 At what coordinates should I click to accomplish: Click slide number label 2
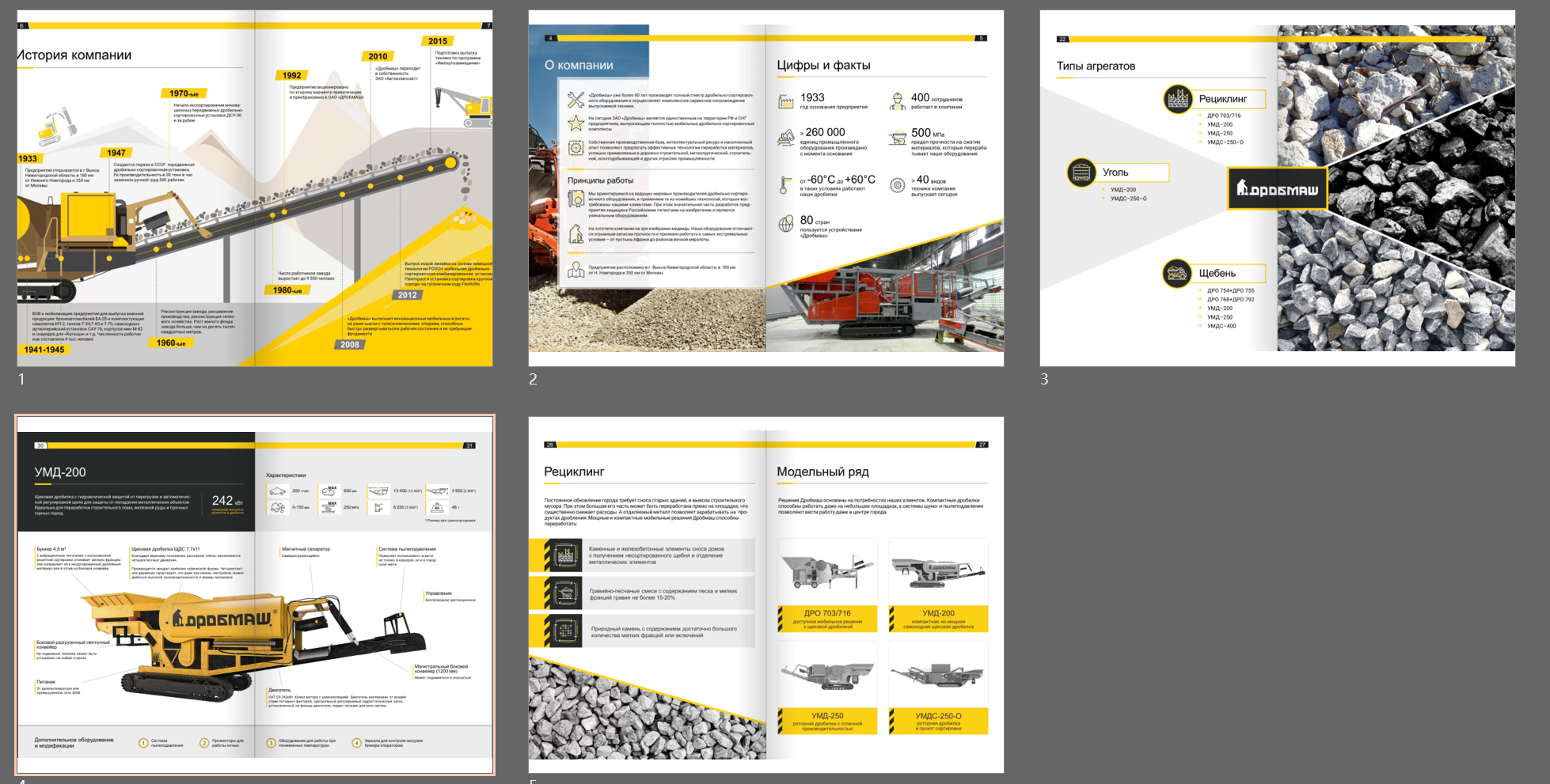click(533, 380)
